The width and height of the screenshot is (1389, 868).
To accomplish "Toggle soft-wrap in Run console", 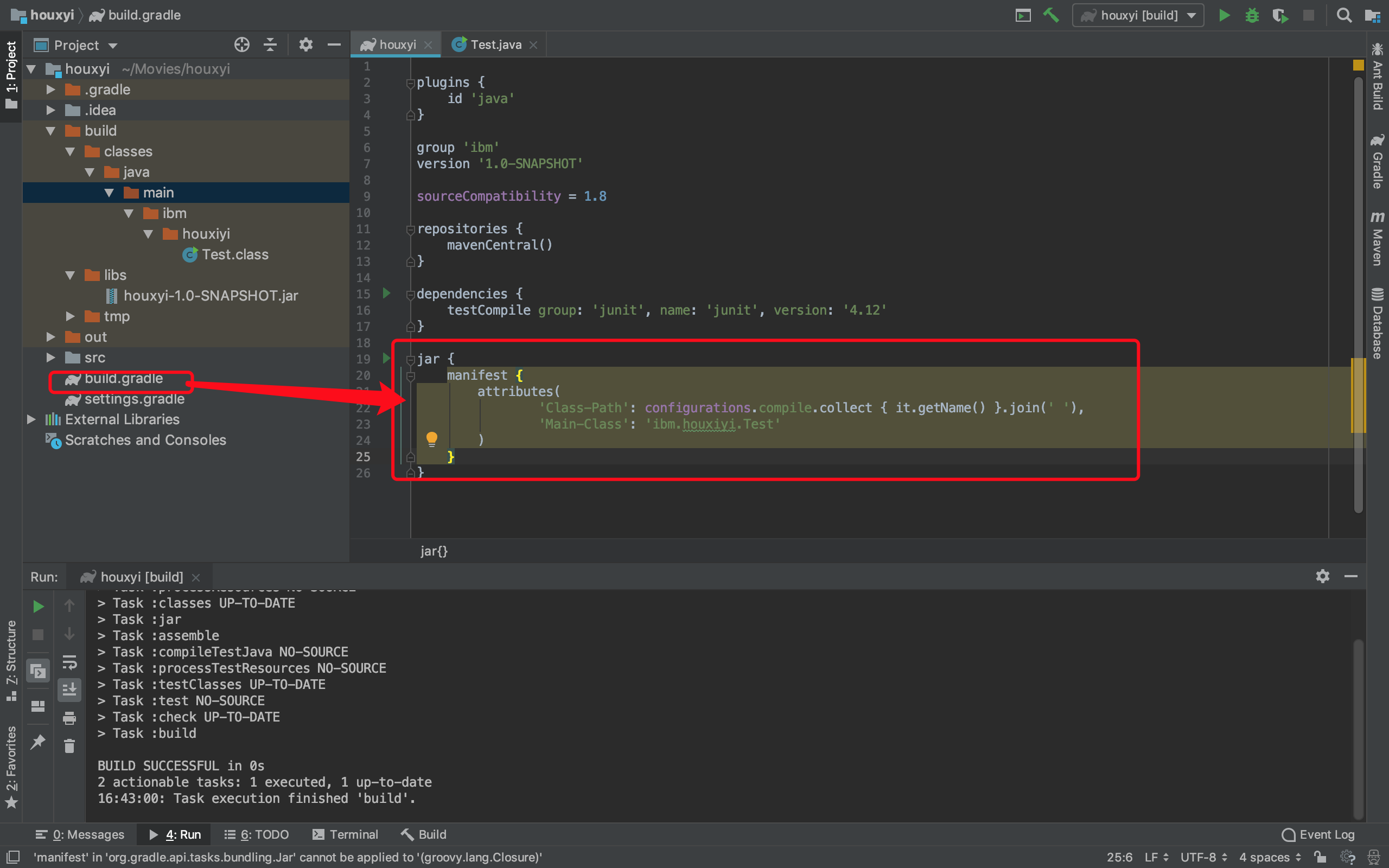I will point(69,662).
